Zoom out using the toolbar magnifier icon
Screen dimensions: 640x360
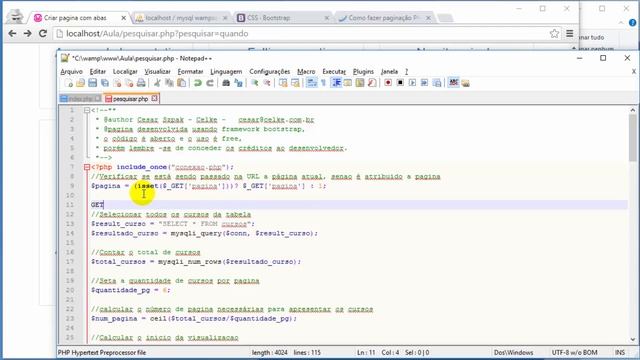267,83
